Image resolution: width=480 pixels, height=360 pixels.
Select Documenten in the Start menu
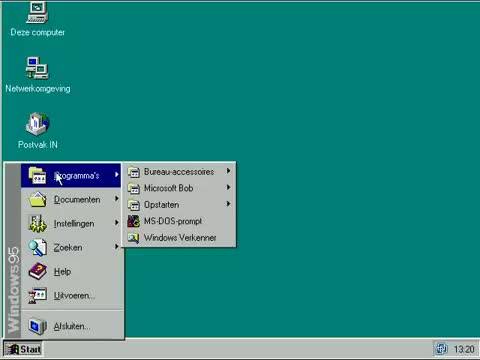coord(71,199)
